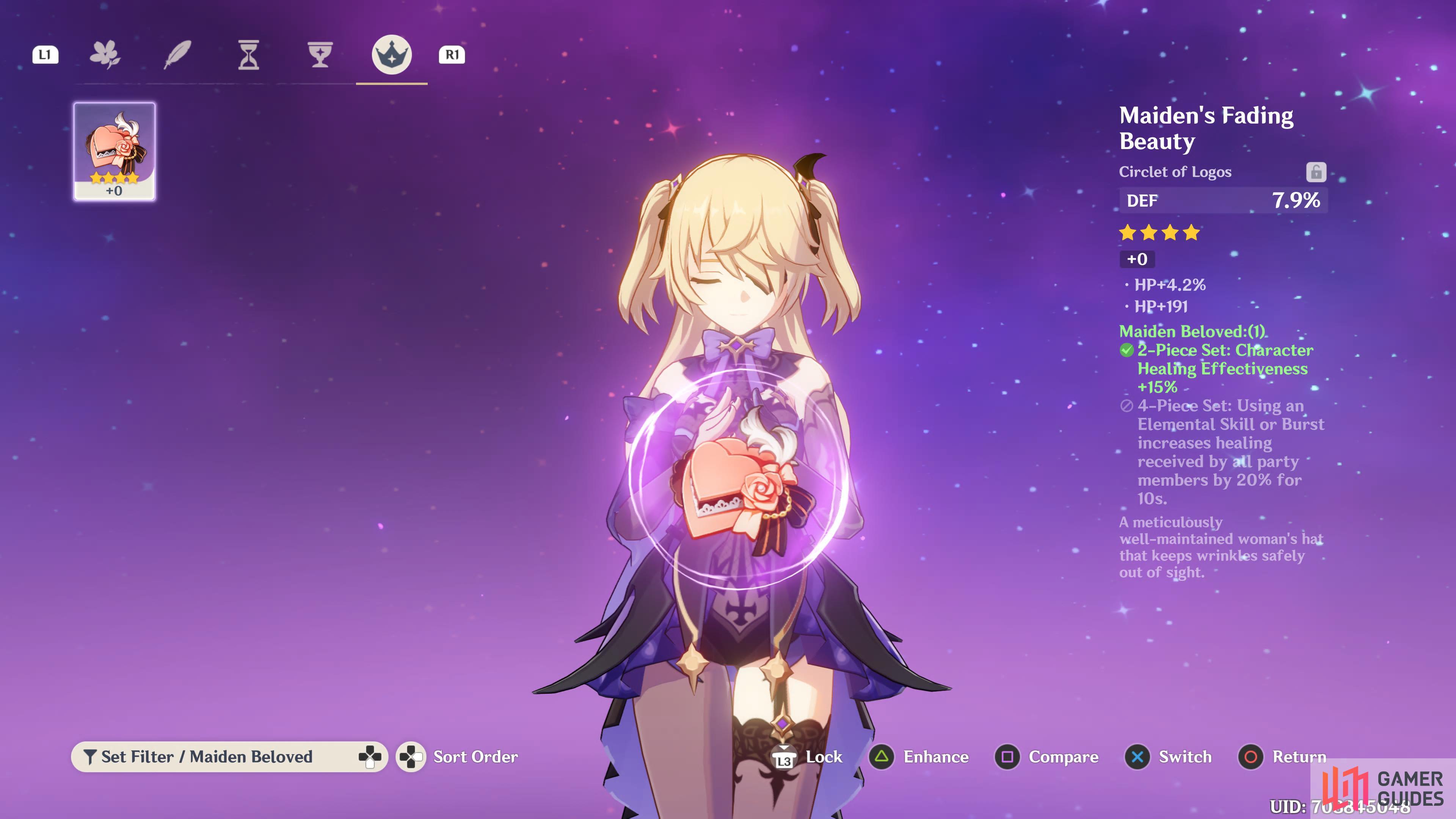Click the Switch button label
The height and width of the screenshot is (819, 1456).
[x=1185, y=757]
